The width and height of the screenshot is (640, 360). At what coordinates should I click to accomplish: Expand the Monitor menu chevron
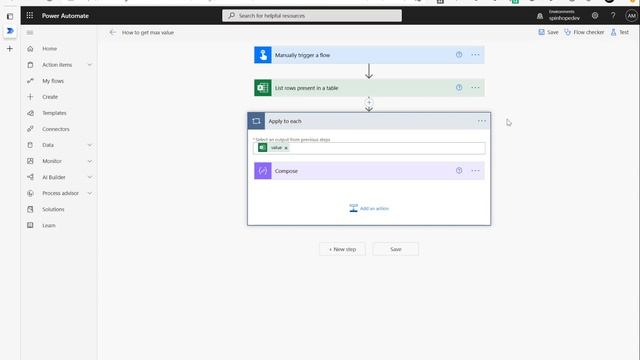(x=89, y=161)
